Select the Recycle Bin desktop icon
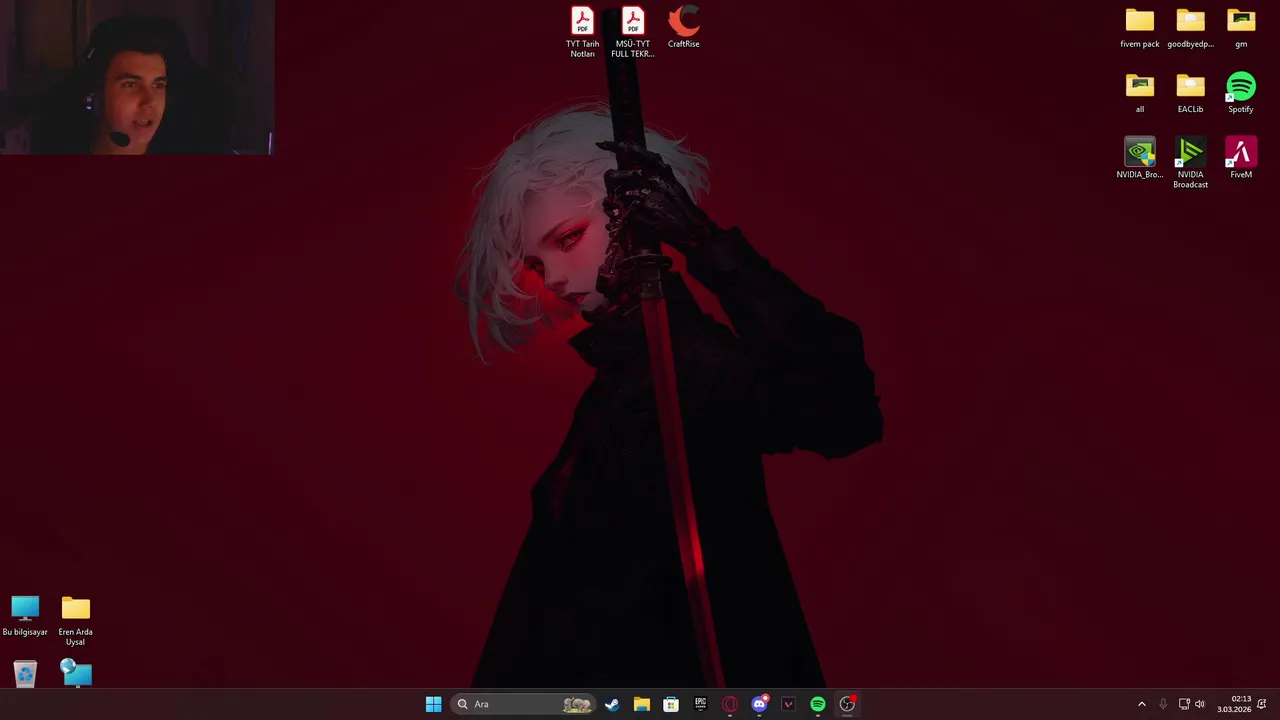The width and height of the screenshot is (1280, 720). pyautogui.click(x=25, y=674)
